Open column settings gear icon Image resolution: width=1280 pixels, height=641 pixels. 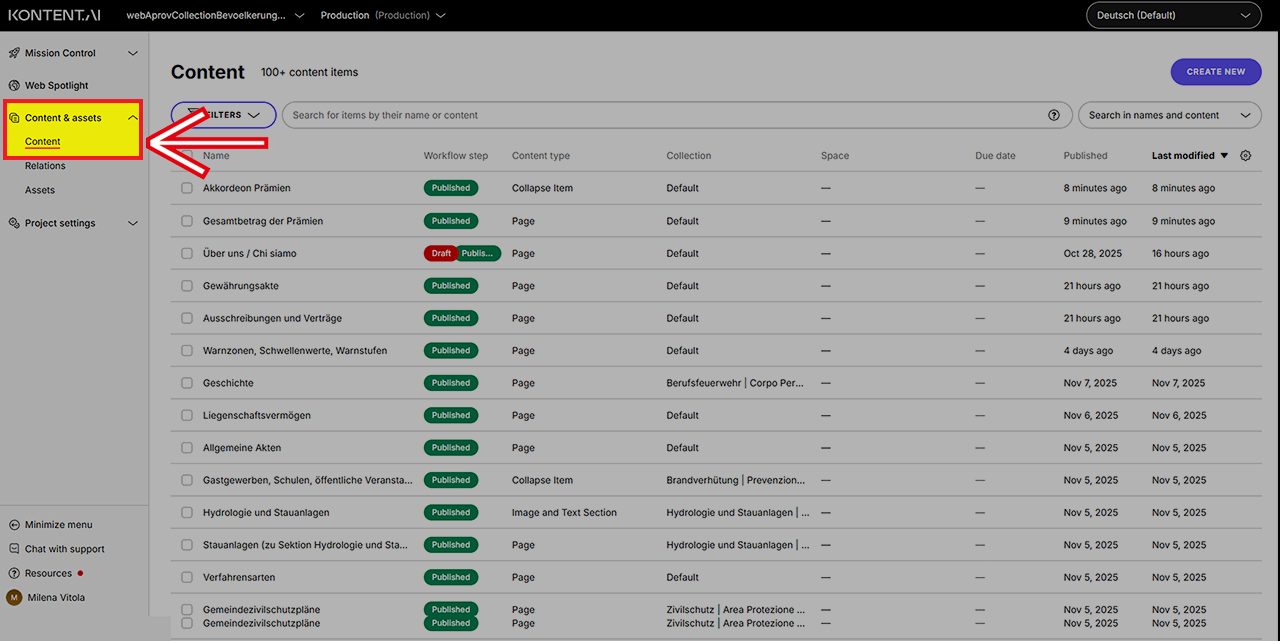(x=1245, y=156)
